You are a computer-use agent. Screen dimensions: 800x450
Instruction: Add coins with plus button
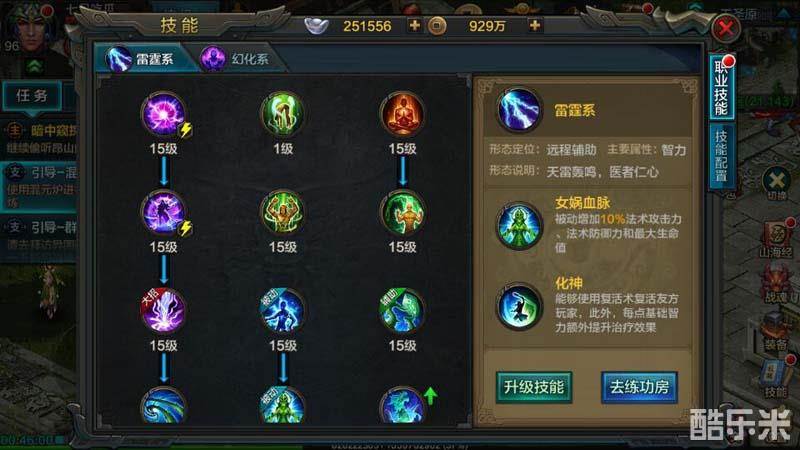534,26
